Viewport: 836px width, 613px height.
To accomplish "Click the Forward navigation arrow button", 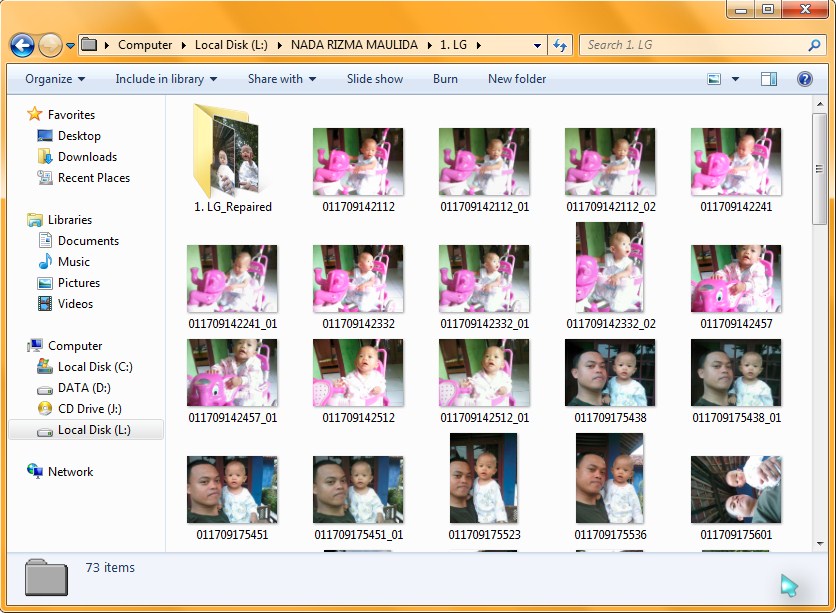I will click(x=51, y=45).
